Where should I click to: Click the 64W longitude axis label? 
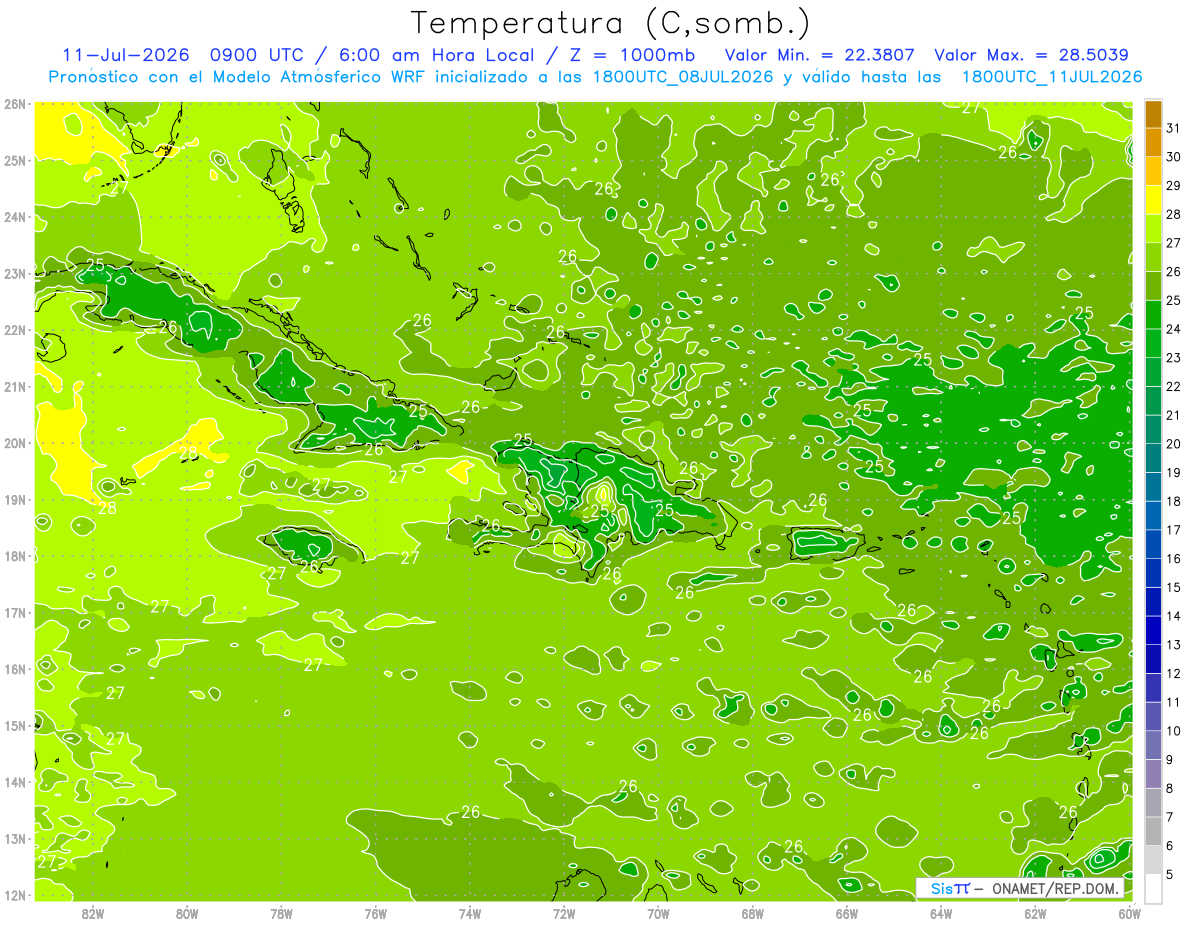pos(941,913)
